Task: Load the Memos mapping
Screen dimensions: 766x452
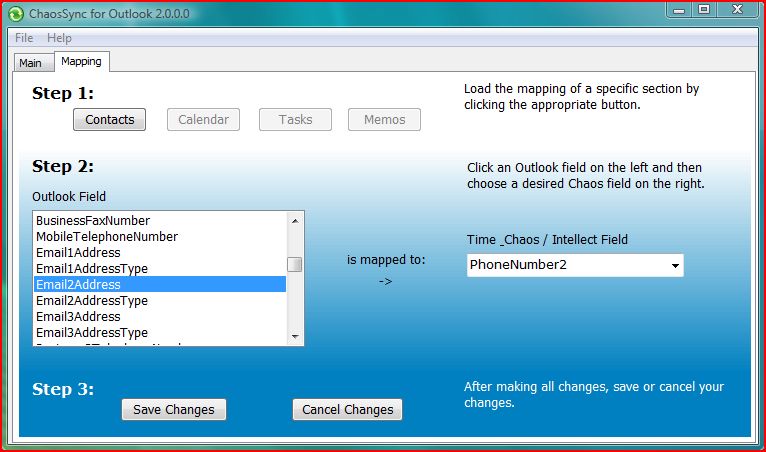Action: tap(384, 120)
